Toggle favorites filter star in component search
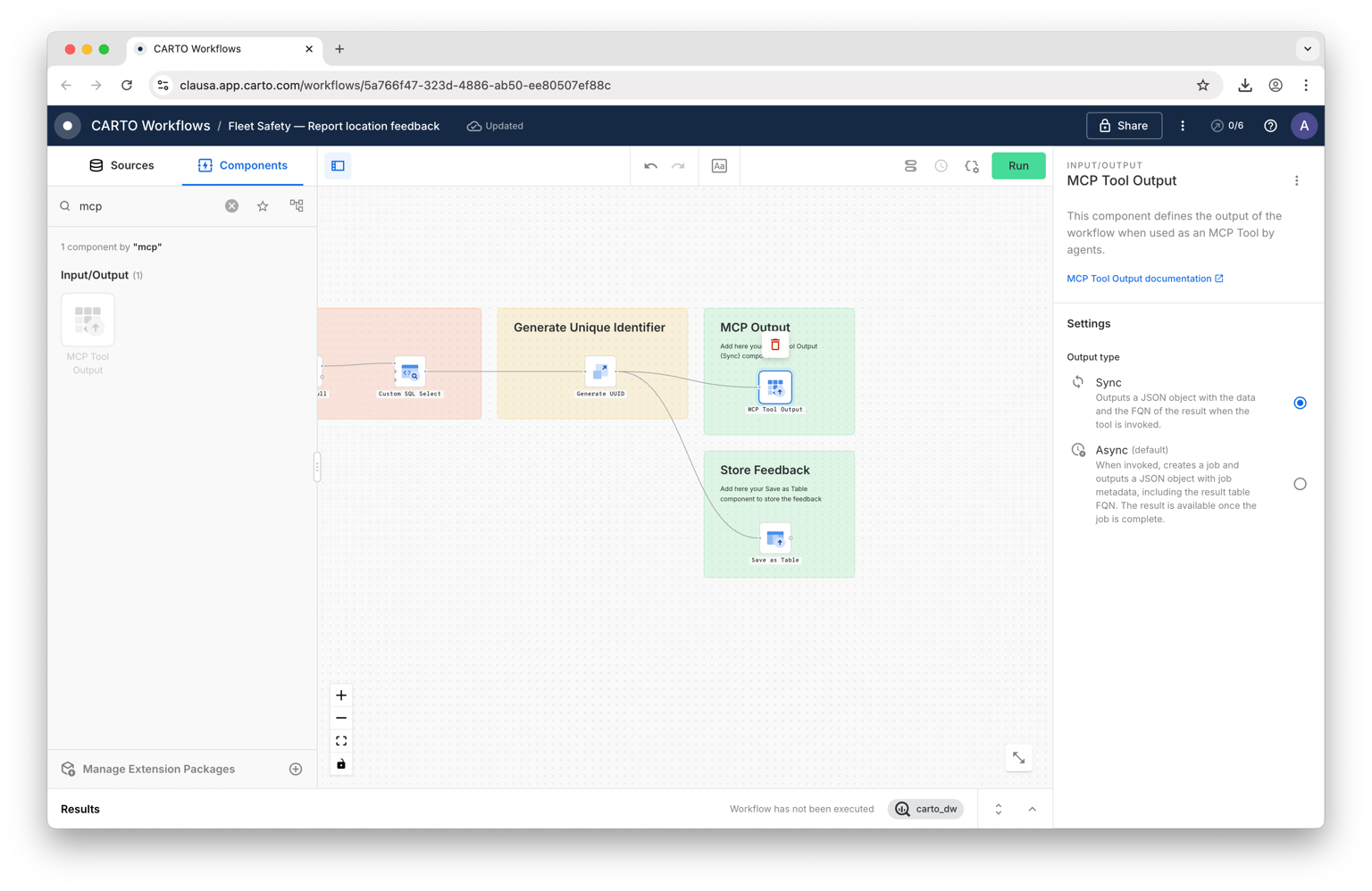Image resolution: width=1372 pixels, height=891 pixels. click(263, 205)
